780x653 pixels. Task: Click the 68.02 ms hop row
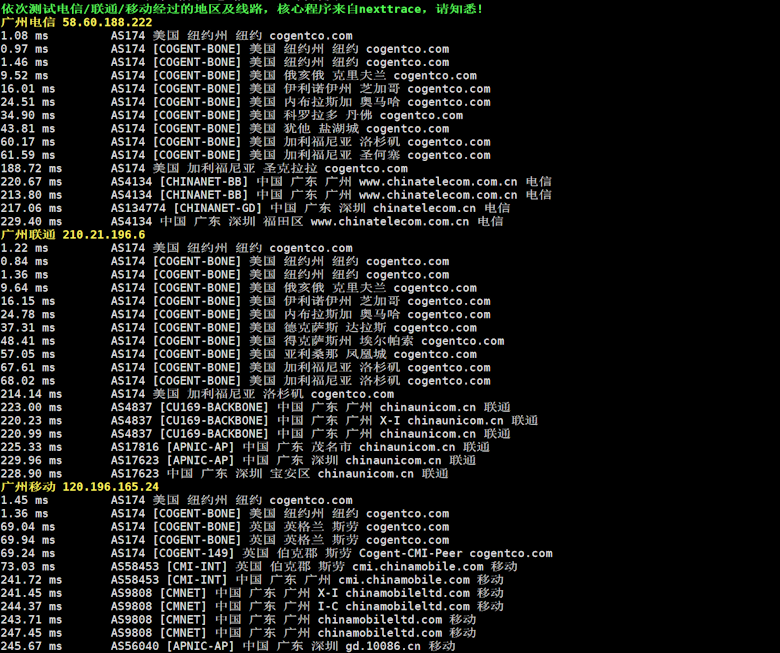coord(245,381)
